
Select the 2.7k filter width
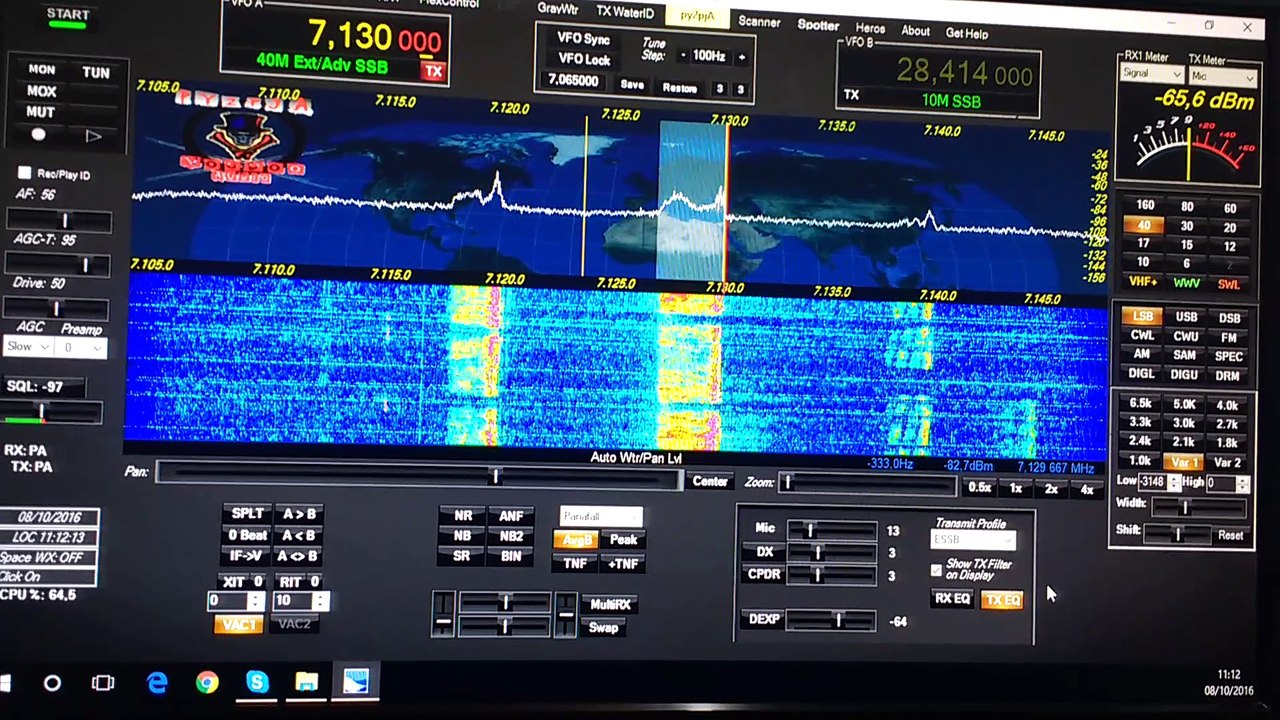click(x=1227, y=424)
